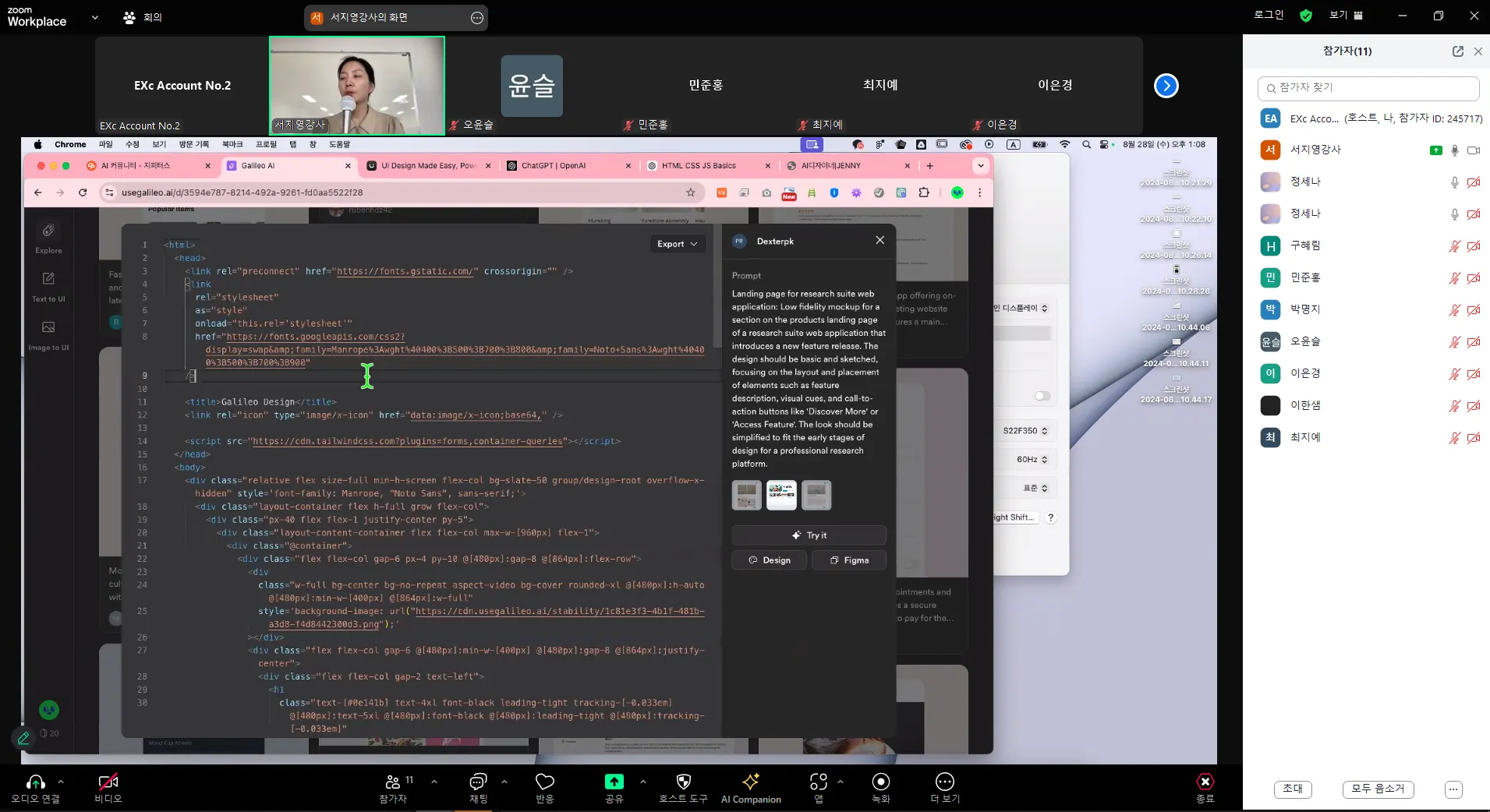
Task: Open Zoom Workplace dropdown chevron
Action: pyautogui.click(x=95, y=17)
